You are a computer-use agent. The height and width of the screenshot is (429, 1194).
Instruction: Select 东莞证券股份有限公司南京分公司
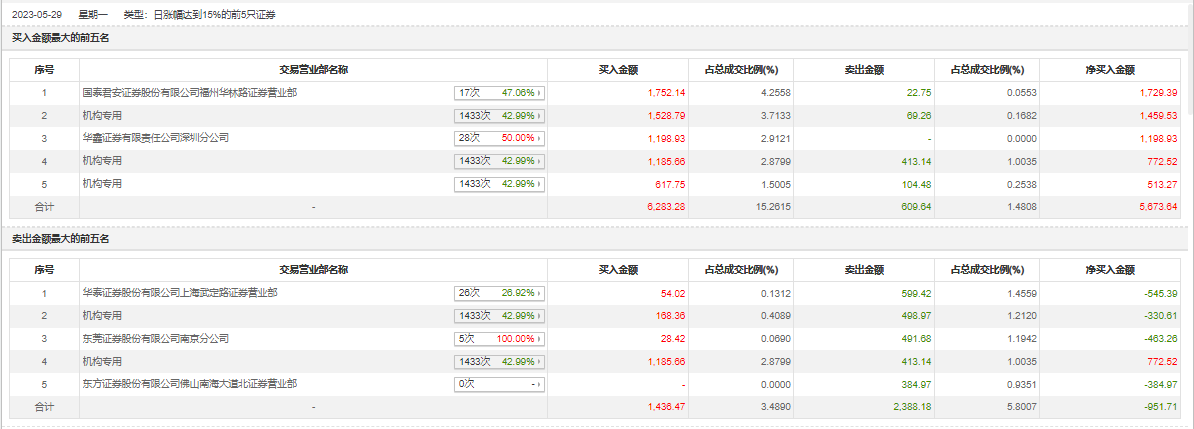point(155,339)
